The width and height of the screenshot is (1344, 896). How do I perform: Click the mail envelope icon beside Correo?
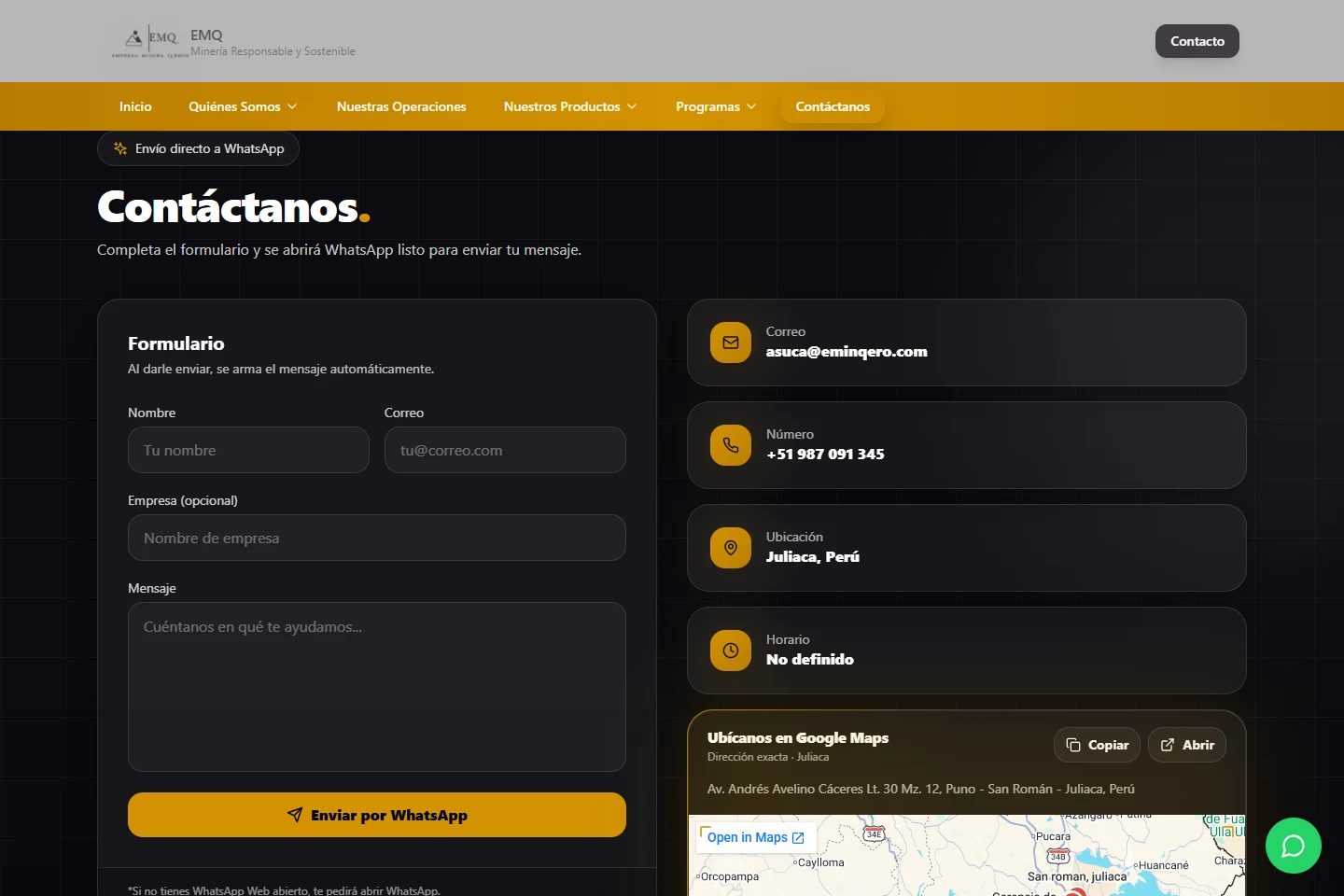tap(731, 343)
